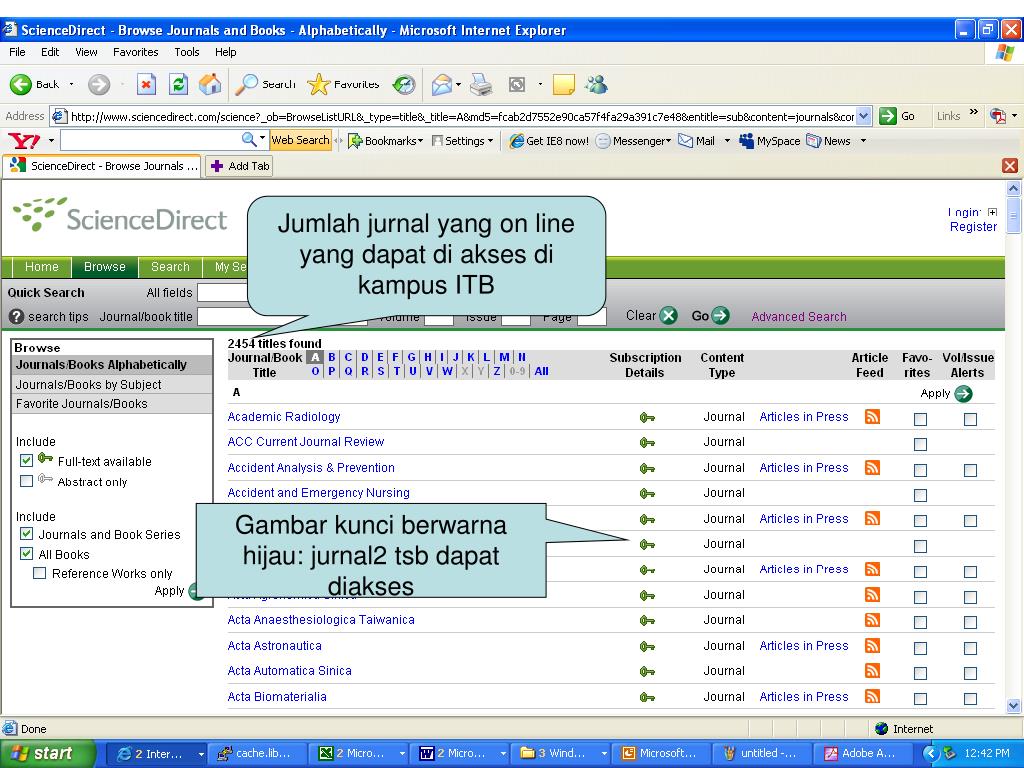Open the Mail envelope toolbar icon
The height and width of the screenshot is (768, 1024).
coord(441,84)
